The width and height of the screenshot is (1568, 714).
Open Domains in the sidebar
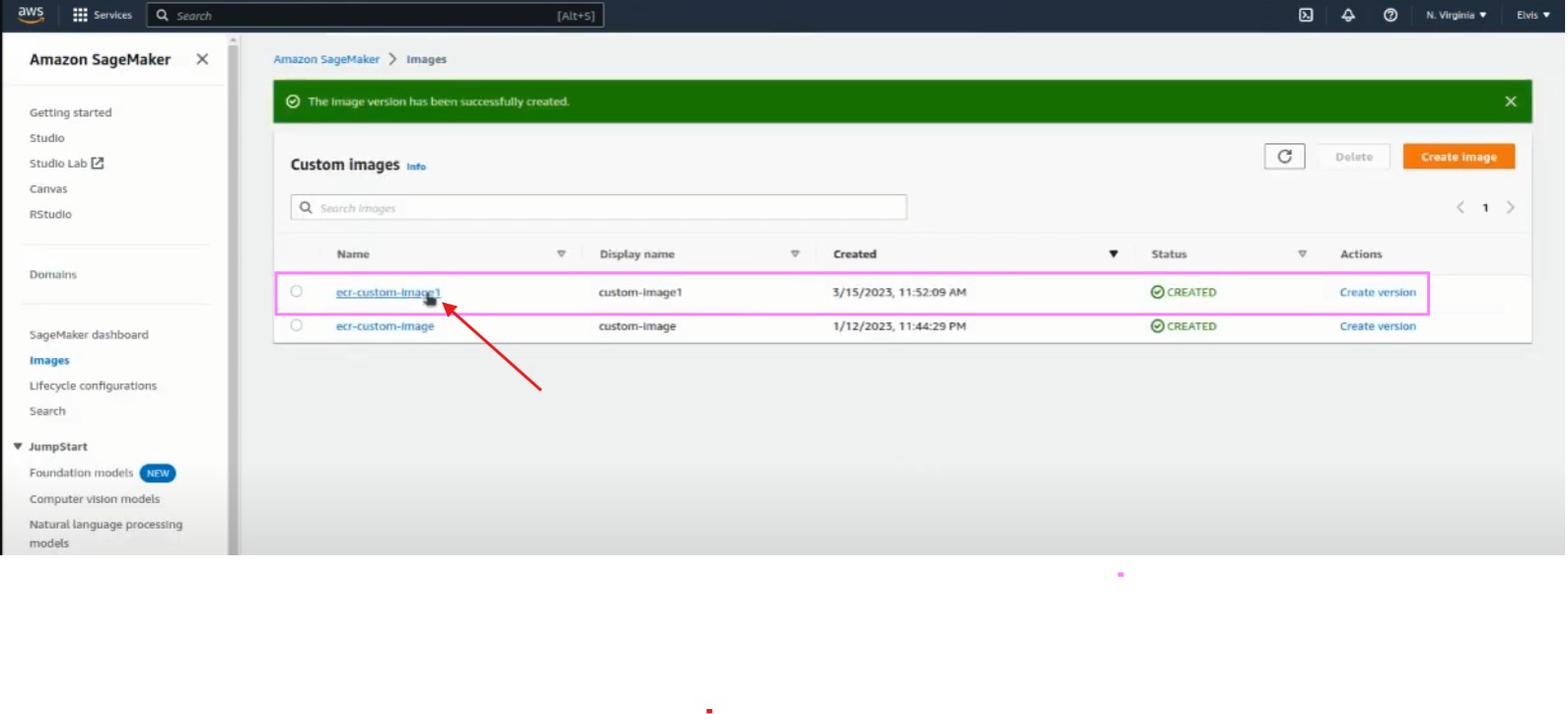pyautogui.click(x=53, y=275)
